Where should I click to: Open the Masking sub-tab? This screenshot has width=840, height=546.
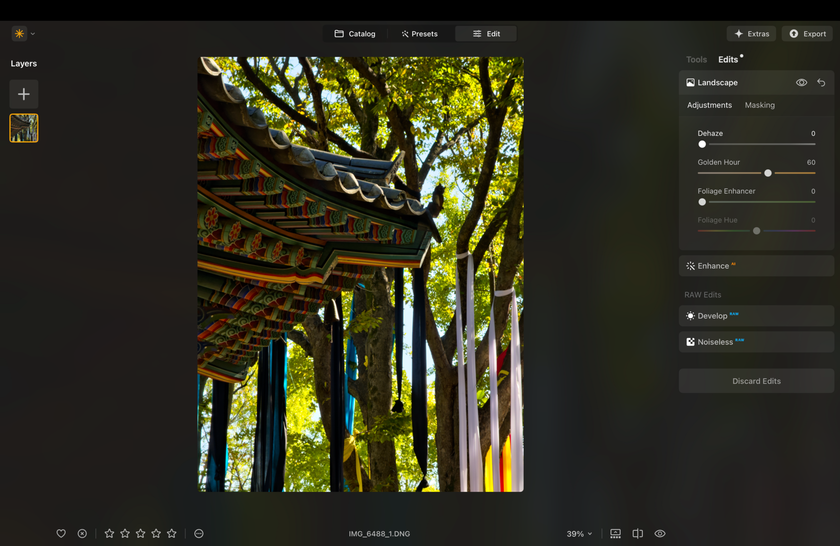click(x=760, y=105)
